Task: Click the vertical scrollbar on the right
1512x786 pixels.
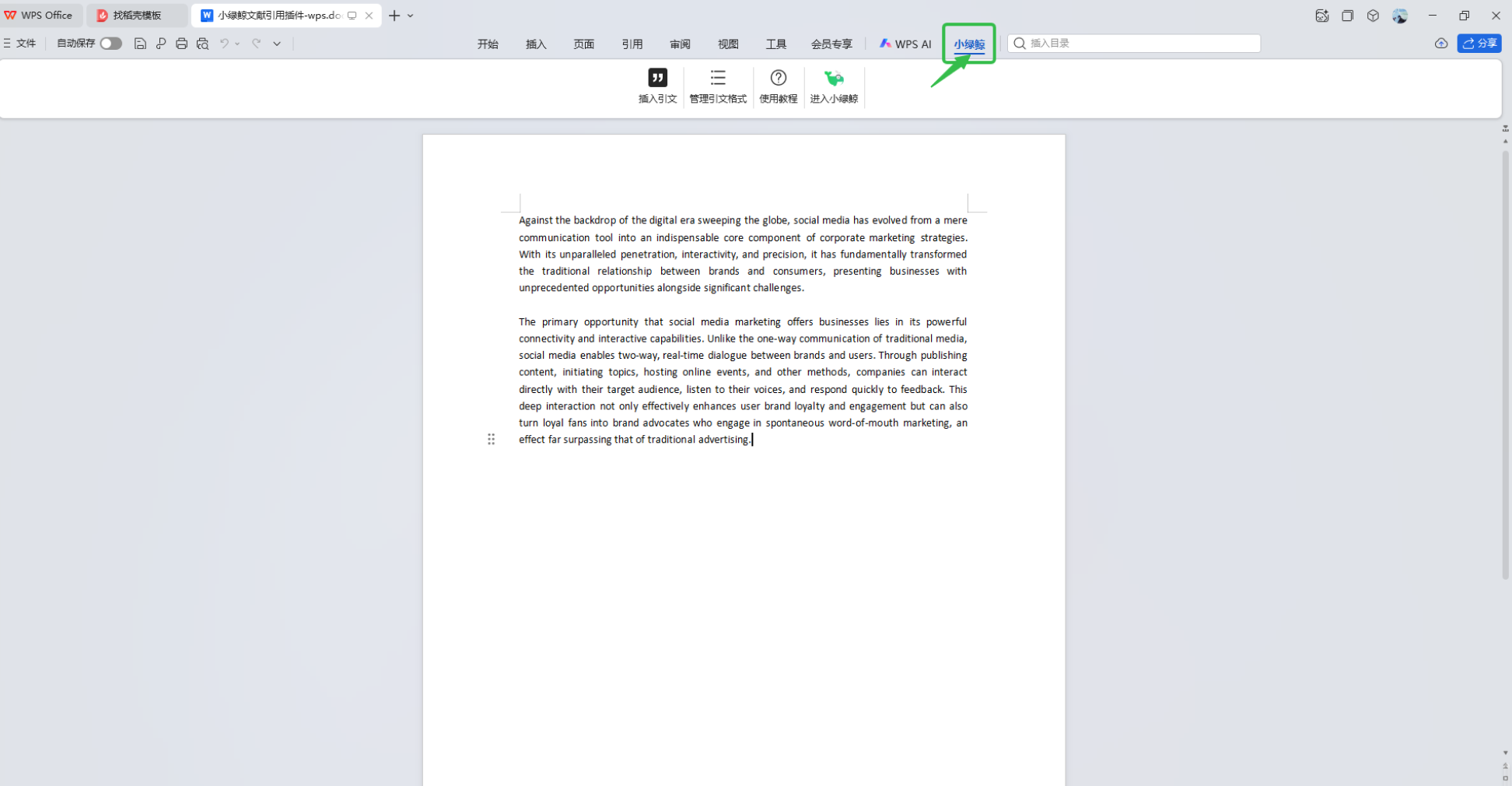Action: pos(1505,366)
